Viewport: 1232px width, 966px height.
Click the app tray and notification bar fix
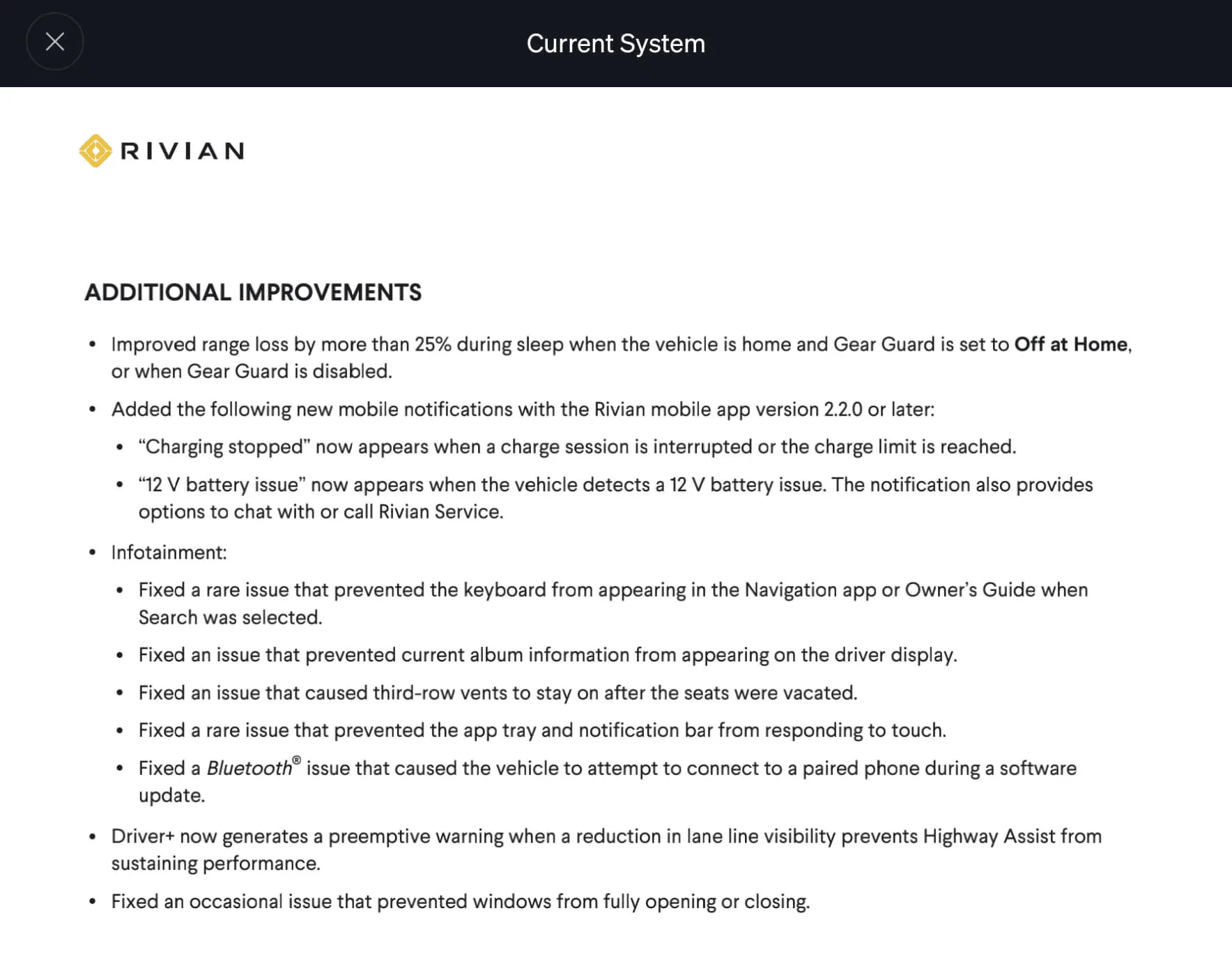click(542, 730)
